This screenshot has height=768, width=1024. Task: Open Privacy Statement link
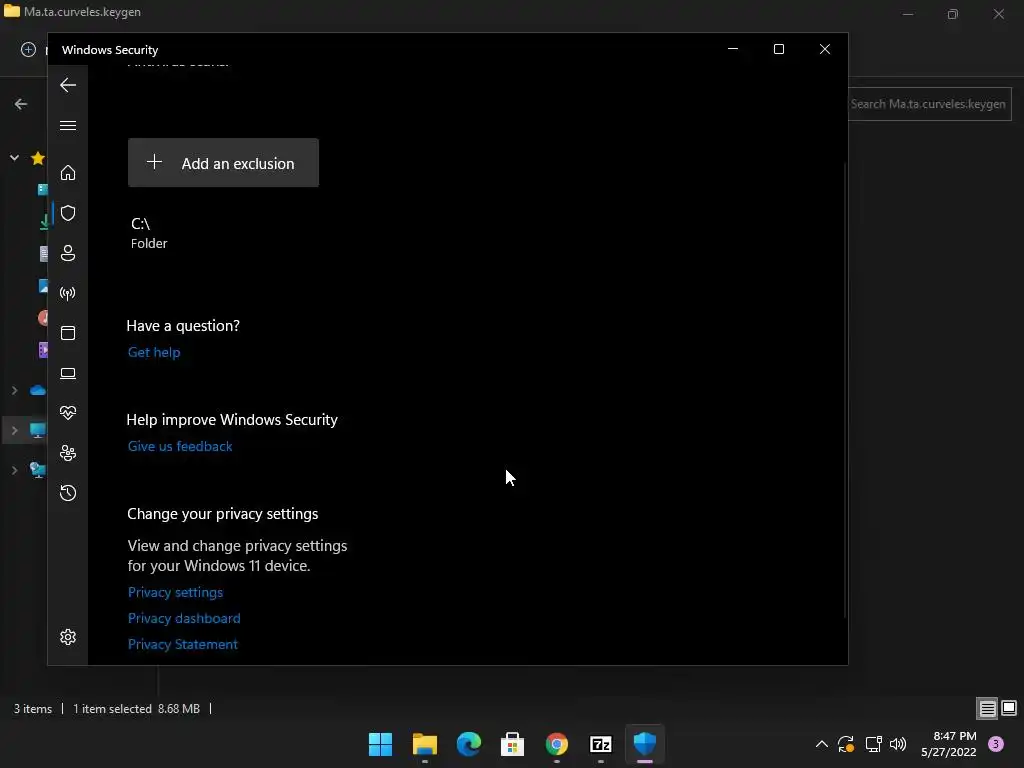(183, 645)
